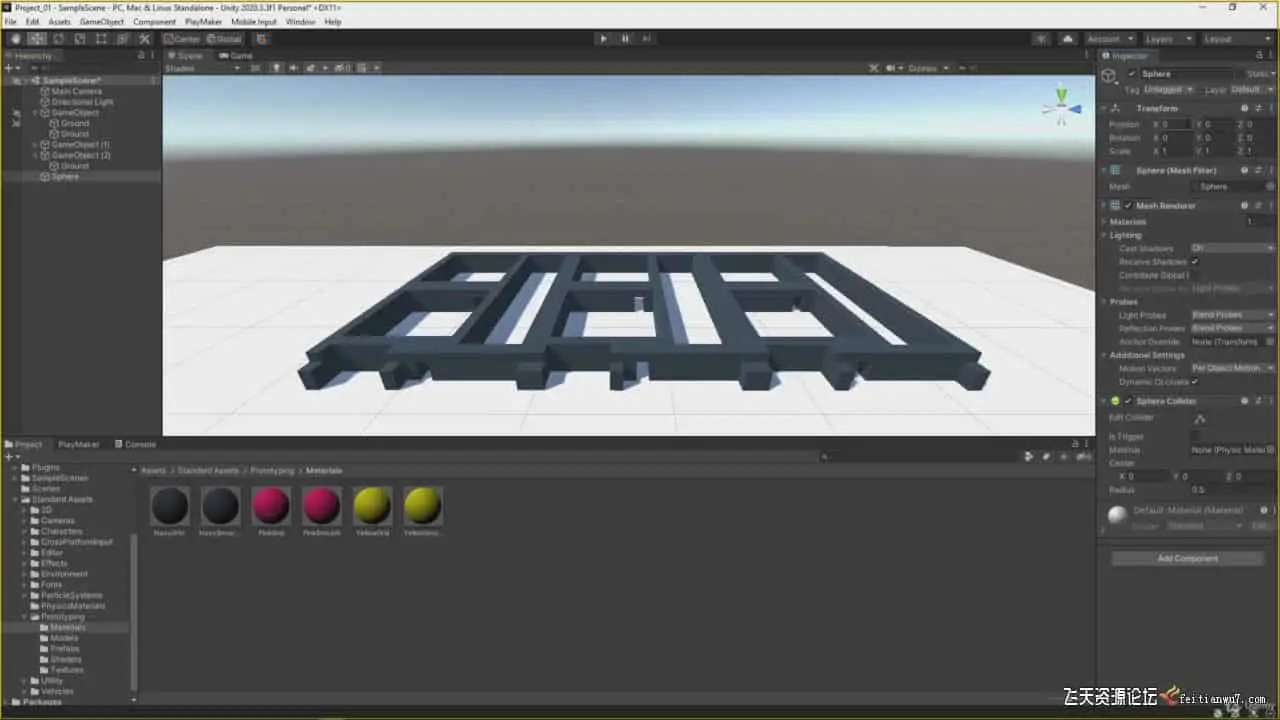Click the Hierarchy add plus button
The width and height of the screenshot is (1280, 720).
tap(10, 68)
